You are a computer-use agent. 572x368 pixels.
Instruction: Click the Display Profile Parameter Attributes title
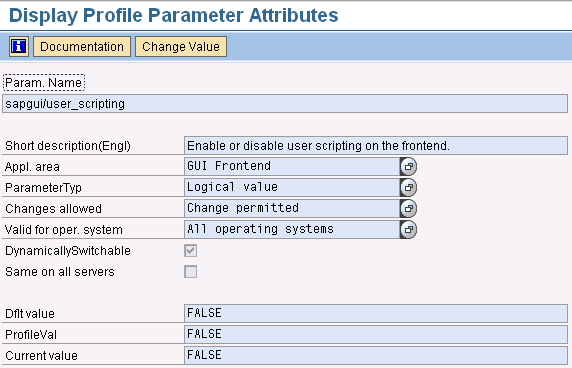click(174, 15)
